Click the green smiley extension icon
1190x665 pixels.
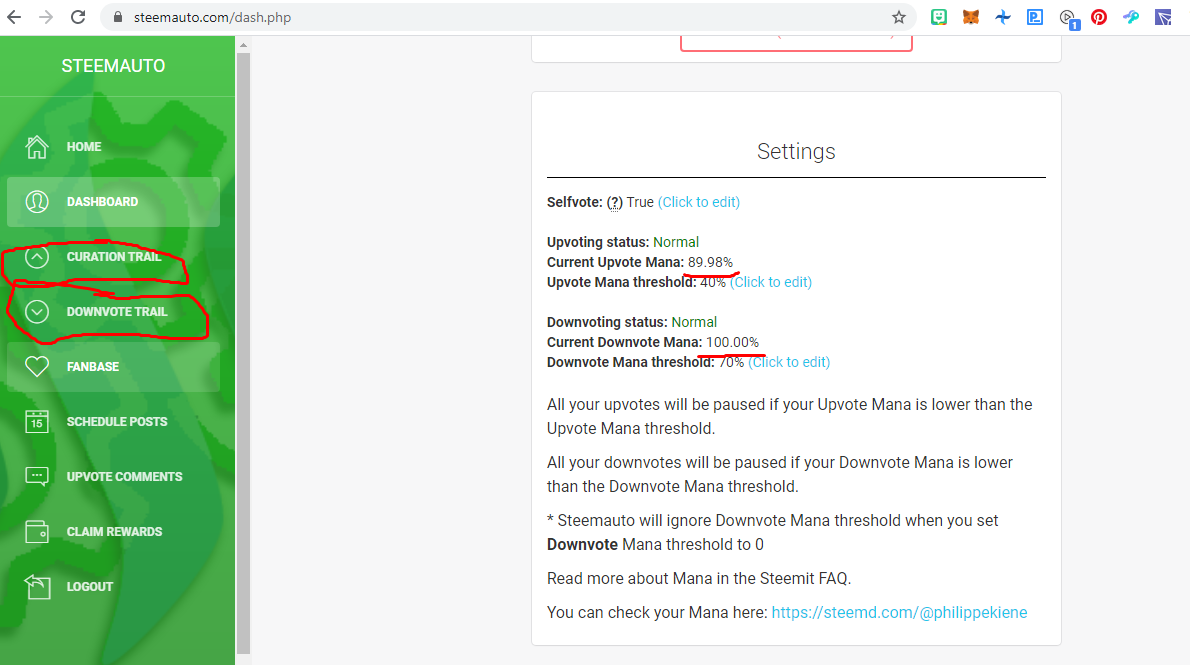click(x=939, y=17)
